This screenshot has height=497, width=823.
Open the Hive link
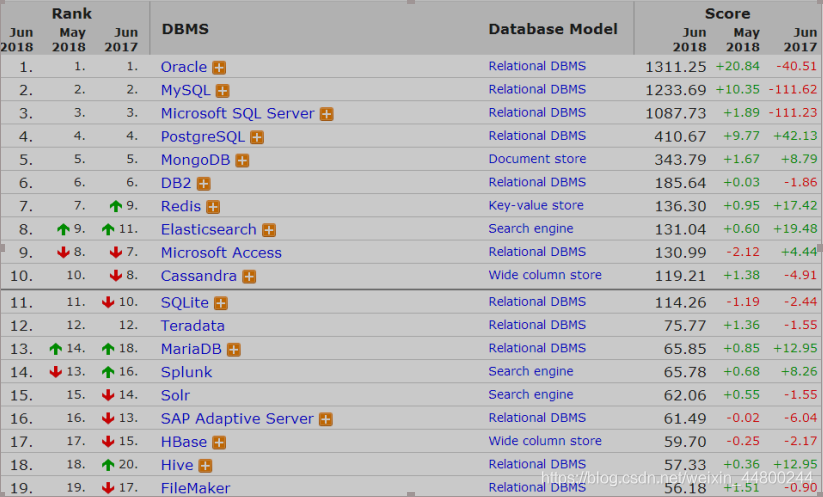(x=177, y=465)
